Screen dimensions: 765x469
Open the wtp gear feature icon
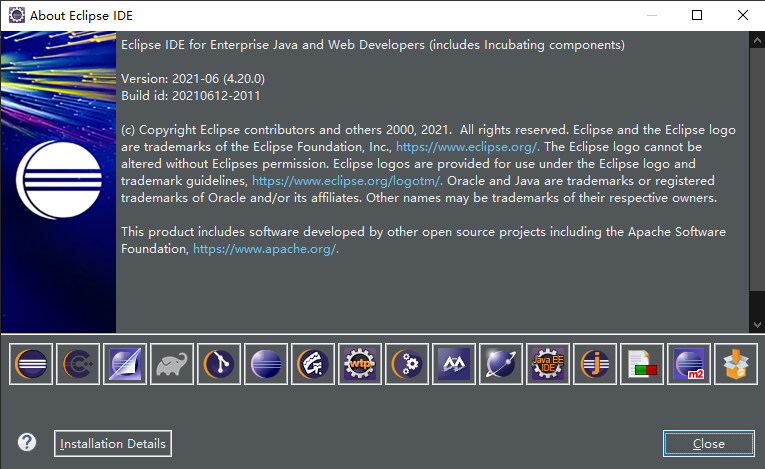pos(360,364)
